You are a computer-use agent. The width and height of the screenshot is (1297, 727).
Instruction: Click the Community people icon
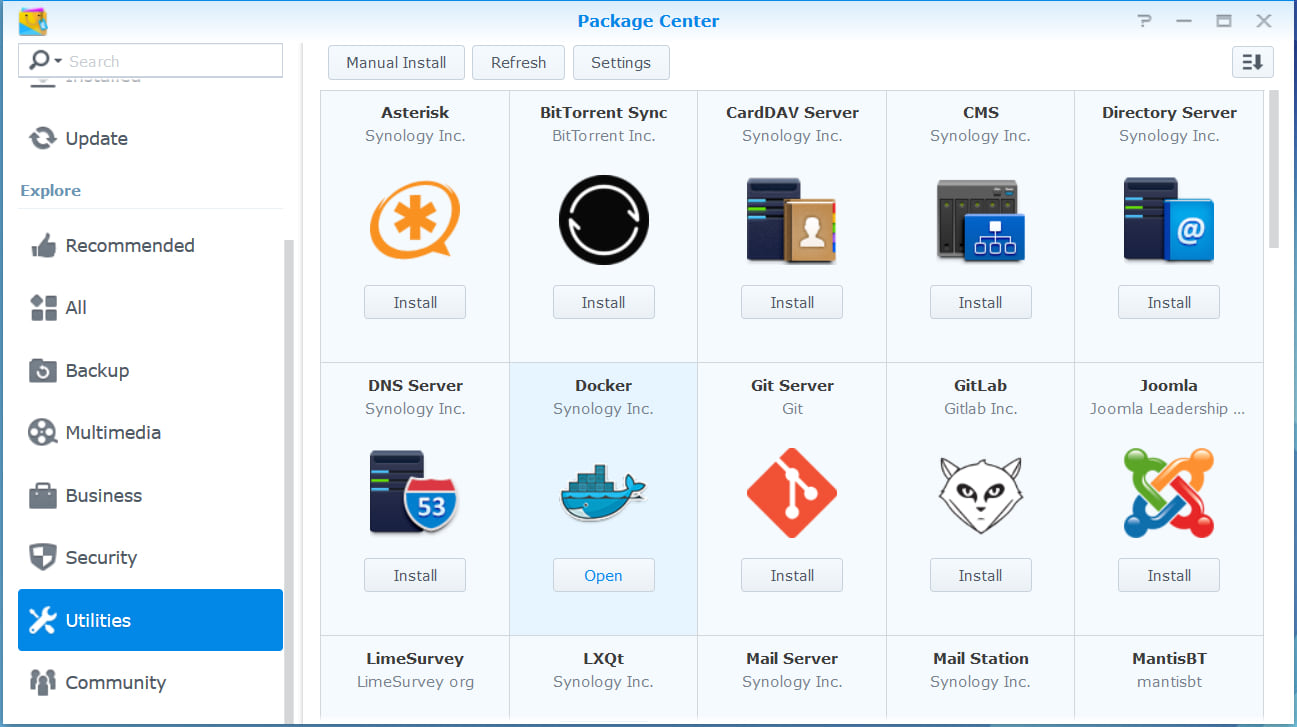pos(43,682)
